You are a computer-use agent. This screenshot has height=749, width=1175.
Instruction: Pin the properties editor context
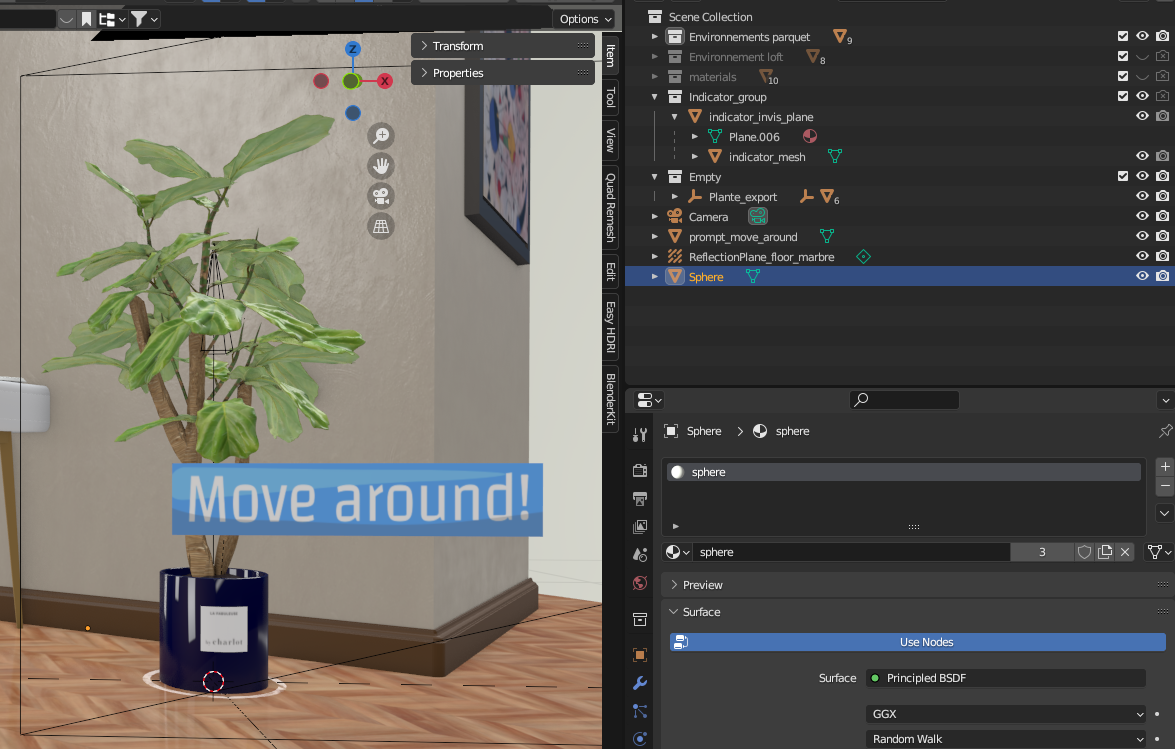[1165, 431]
